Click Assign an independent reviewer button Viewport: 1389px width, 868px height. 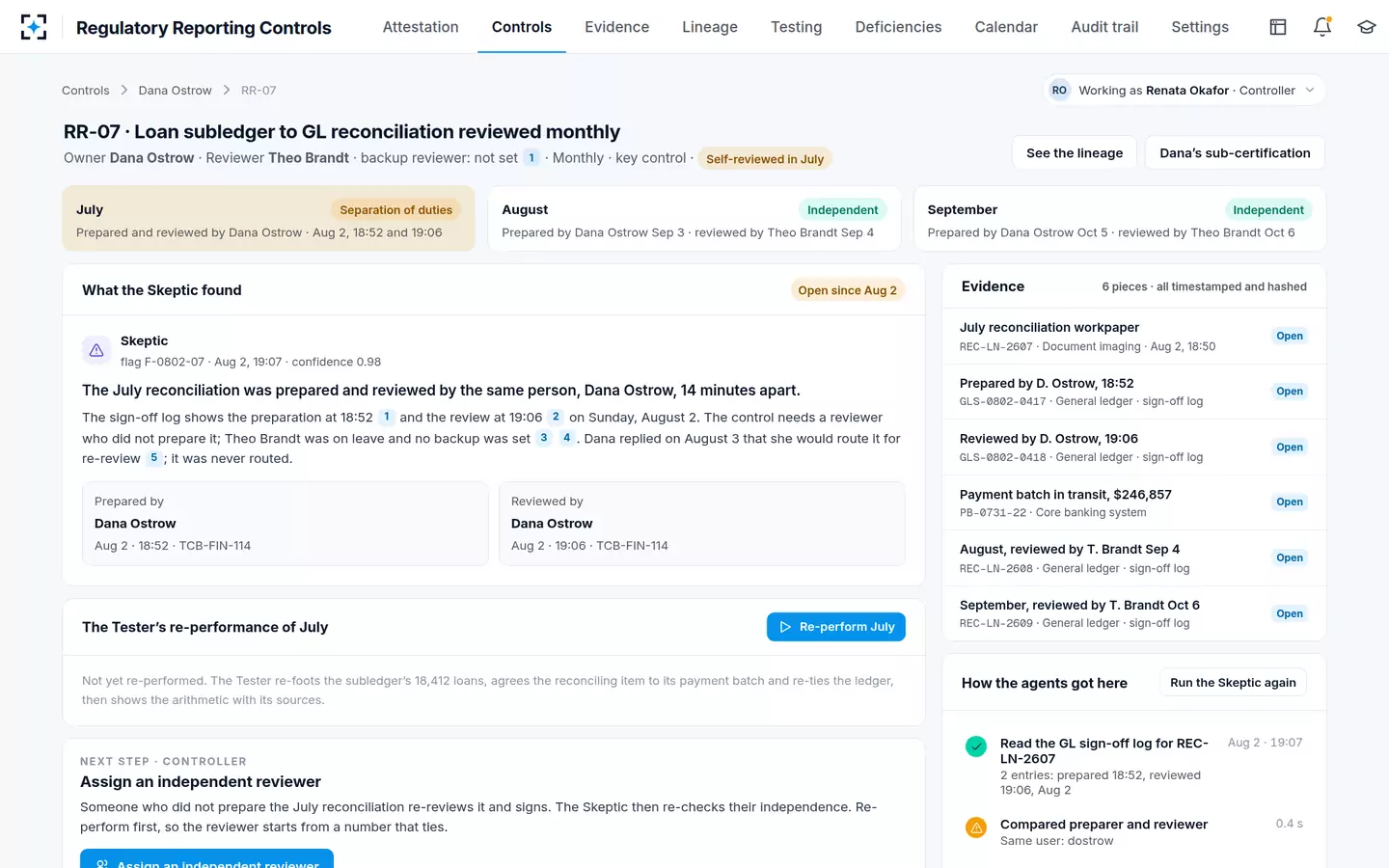point(206,859)
